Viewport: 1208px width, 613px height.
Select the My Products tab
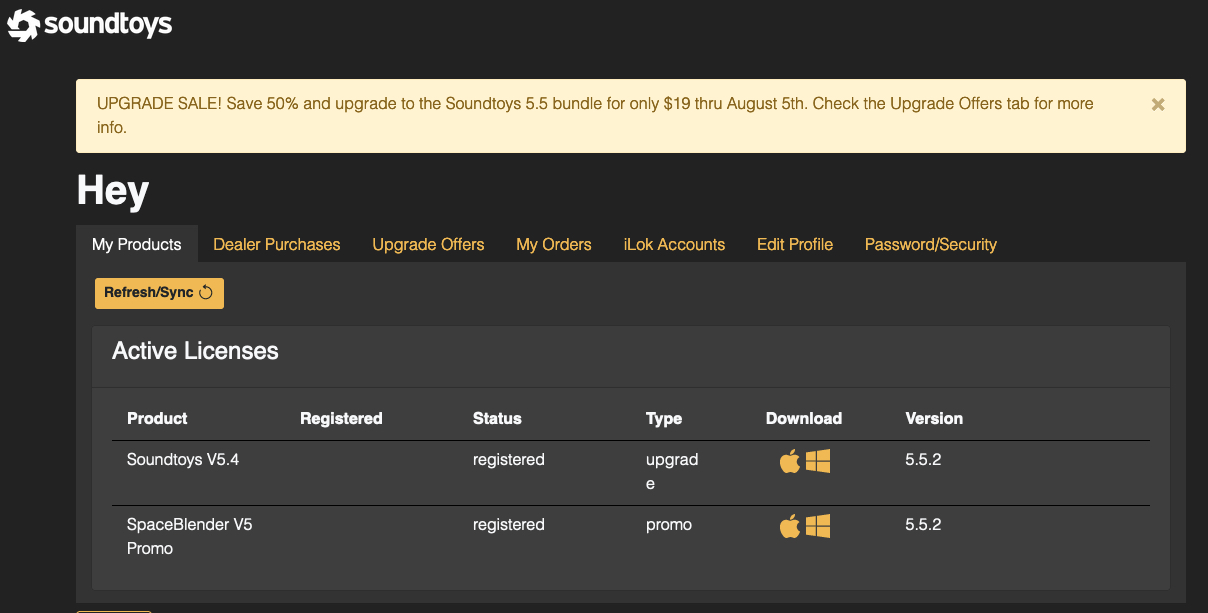(x=137, y=244)
